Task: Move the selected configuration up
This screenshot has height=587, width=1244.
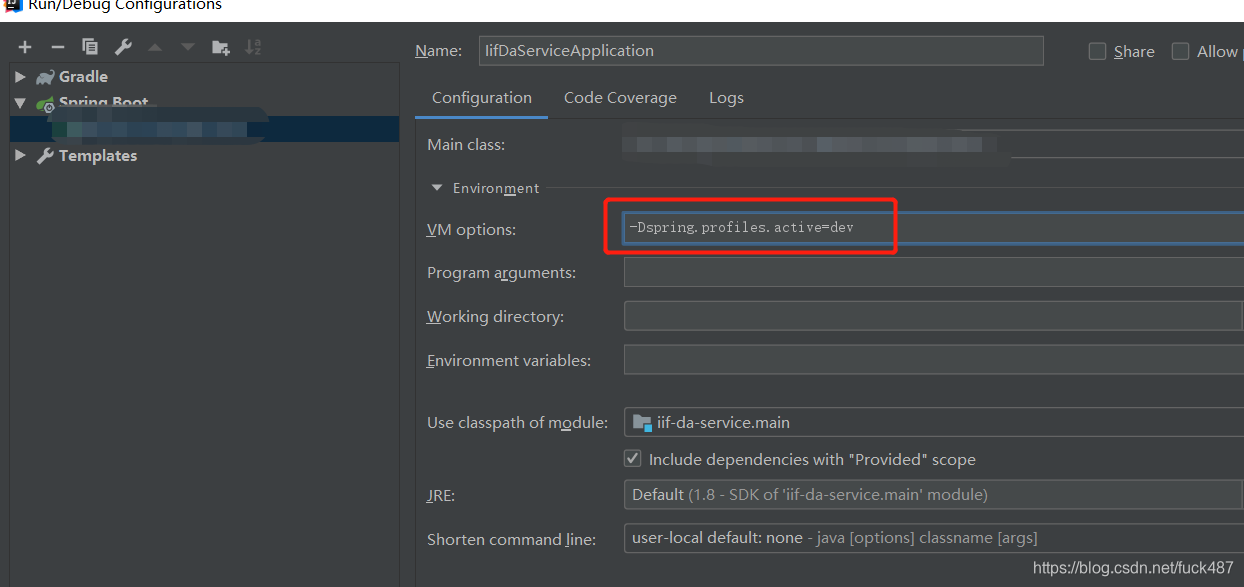Action: coord(156,46)
